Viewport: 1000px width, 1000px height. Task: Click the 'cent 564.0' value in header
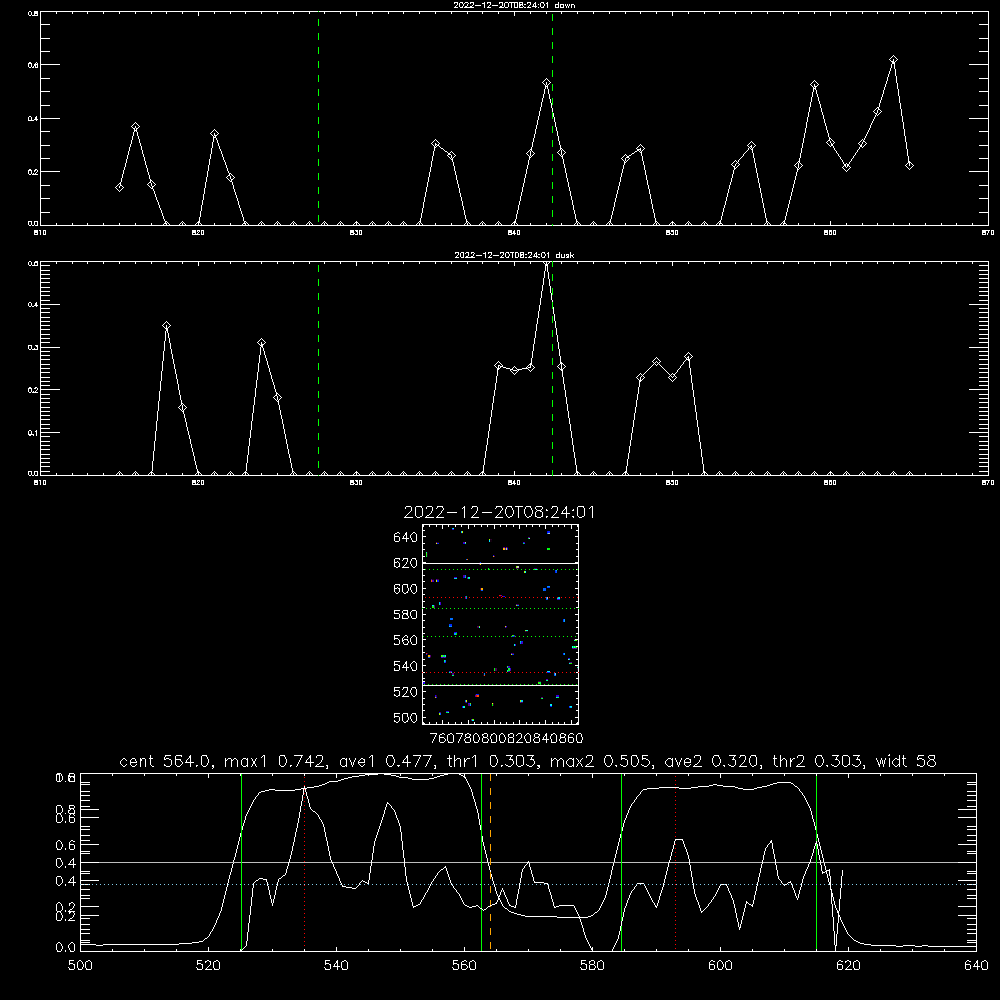[166, 761]
